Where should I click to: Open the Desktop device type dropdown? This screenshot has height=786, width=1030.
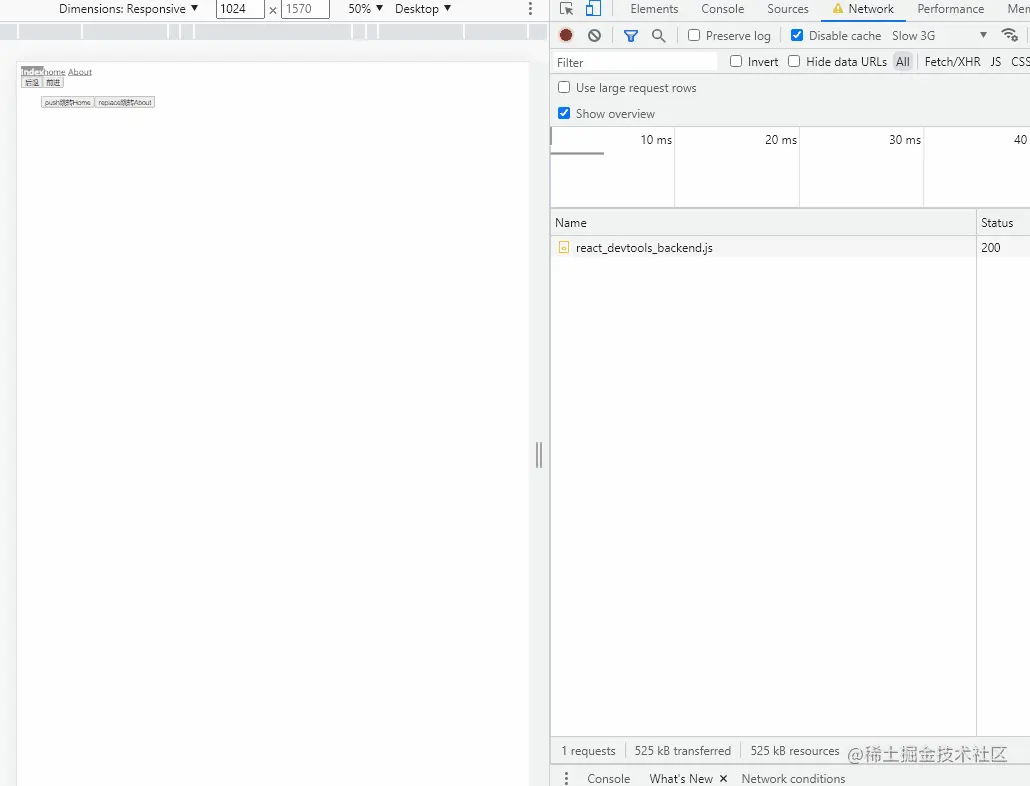[423, 9]
